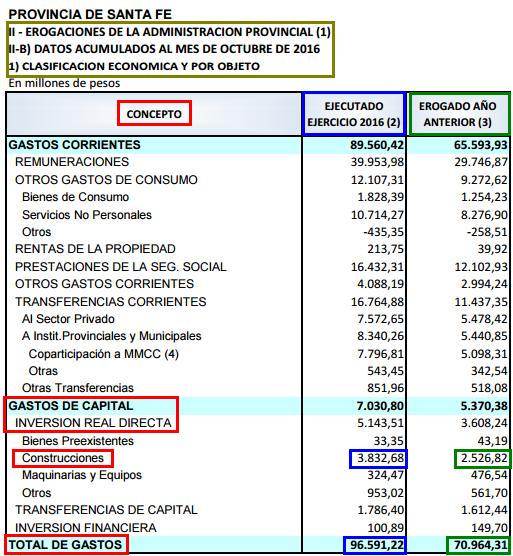Click total previous year value 70.964,31
The height and width of the screenshot is (556, 513).
(481, 545)
